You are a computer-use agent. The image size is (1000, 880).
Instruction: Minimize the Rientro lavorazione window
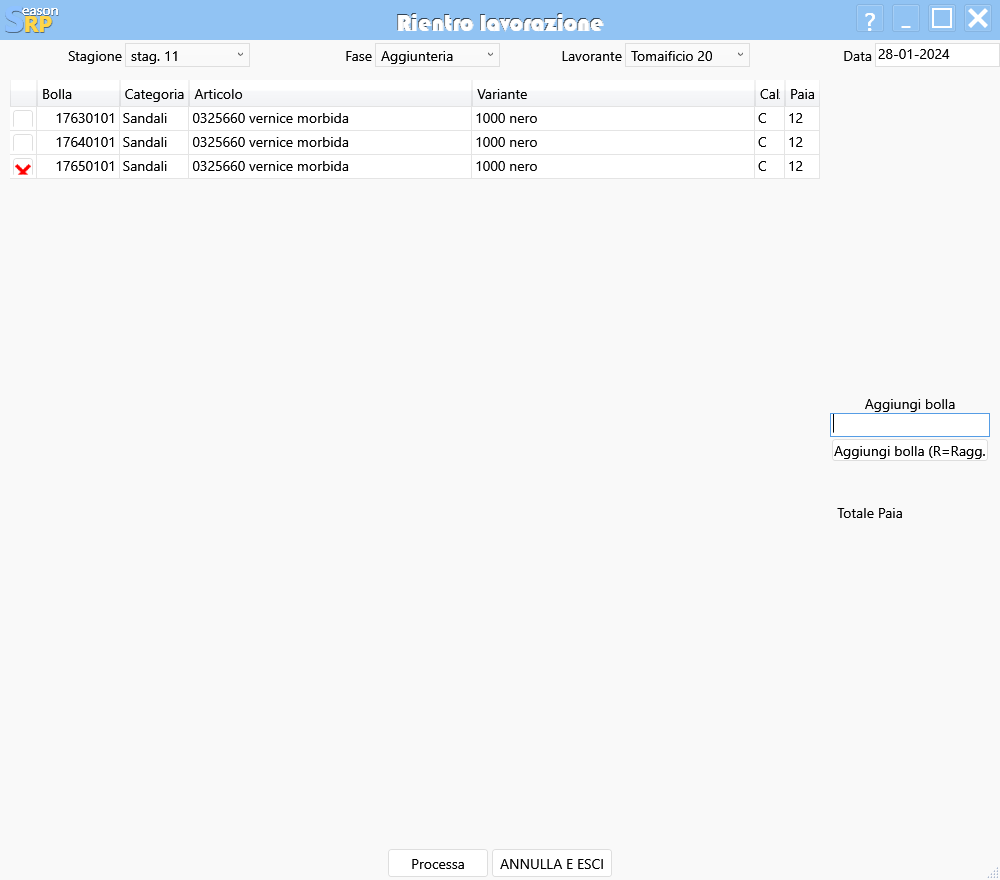tap(906, 19)
